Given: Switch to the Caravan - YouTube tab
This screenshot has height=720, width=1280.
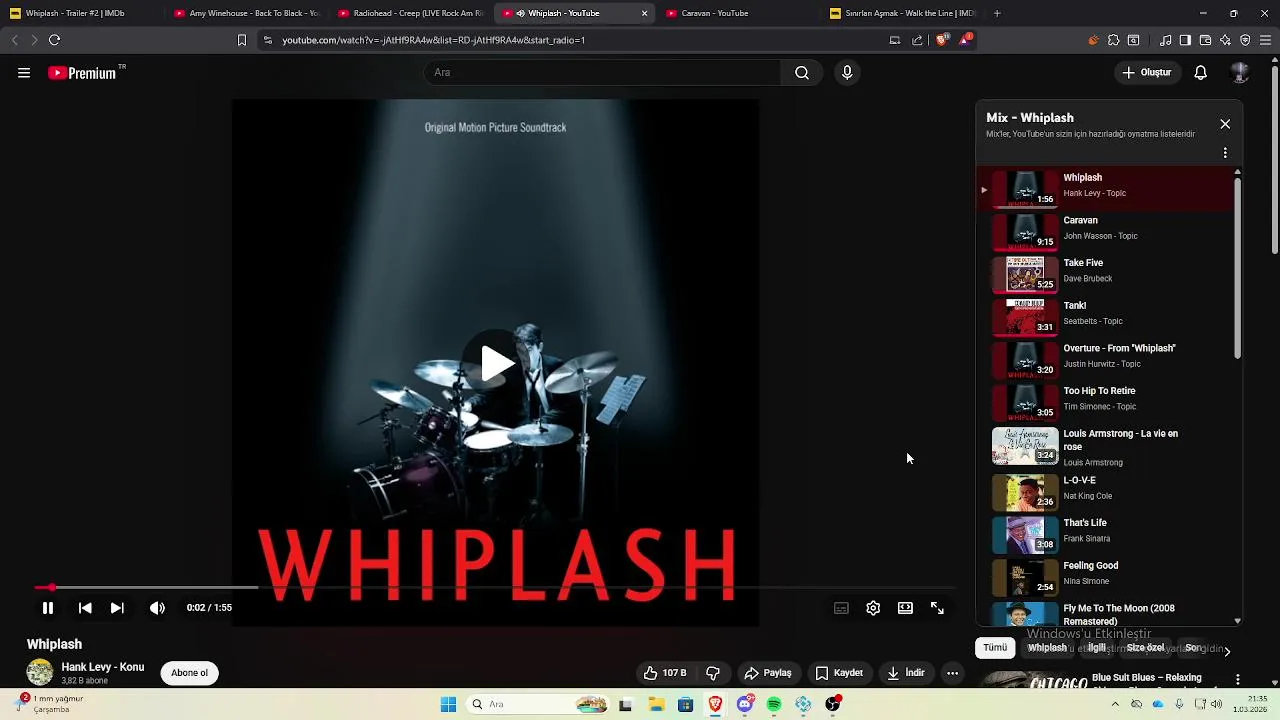Looking at the screenshot, I should [x=737, y=13].
